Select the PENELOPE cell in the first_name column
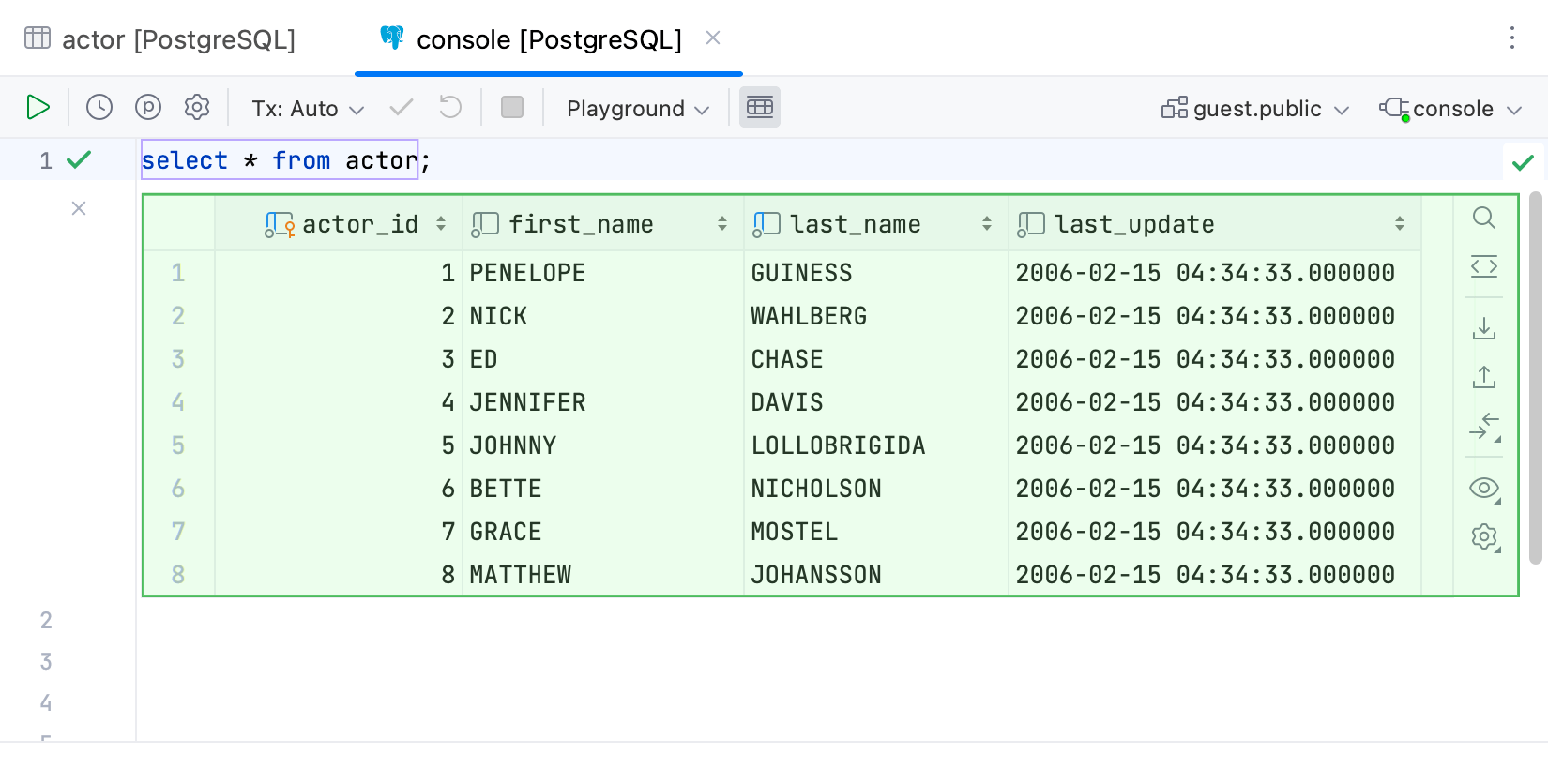1548x784 pixels. pos(527,273)
